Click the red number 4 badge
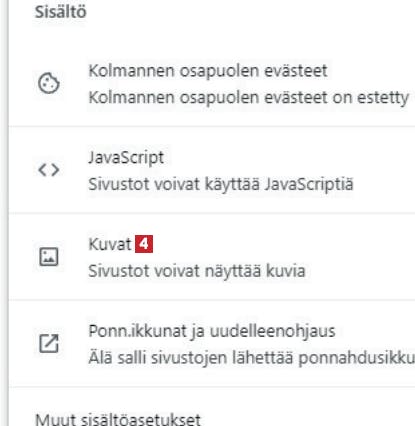The image size is (415, 426). coord(144,244)
